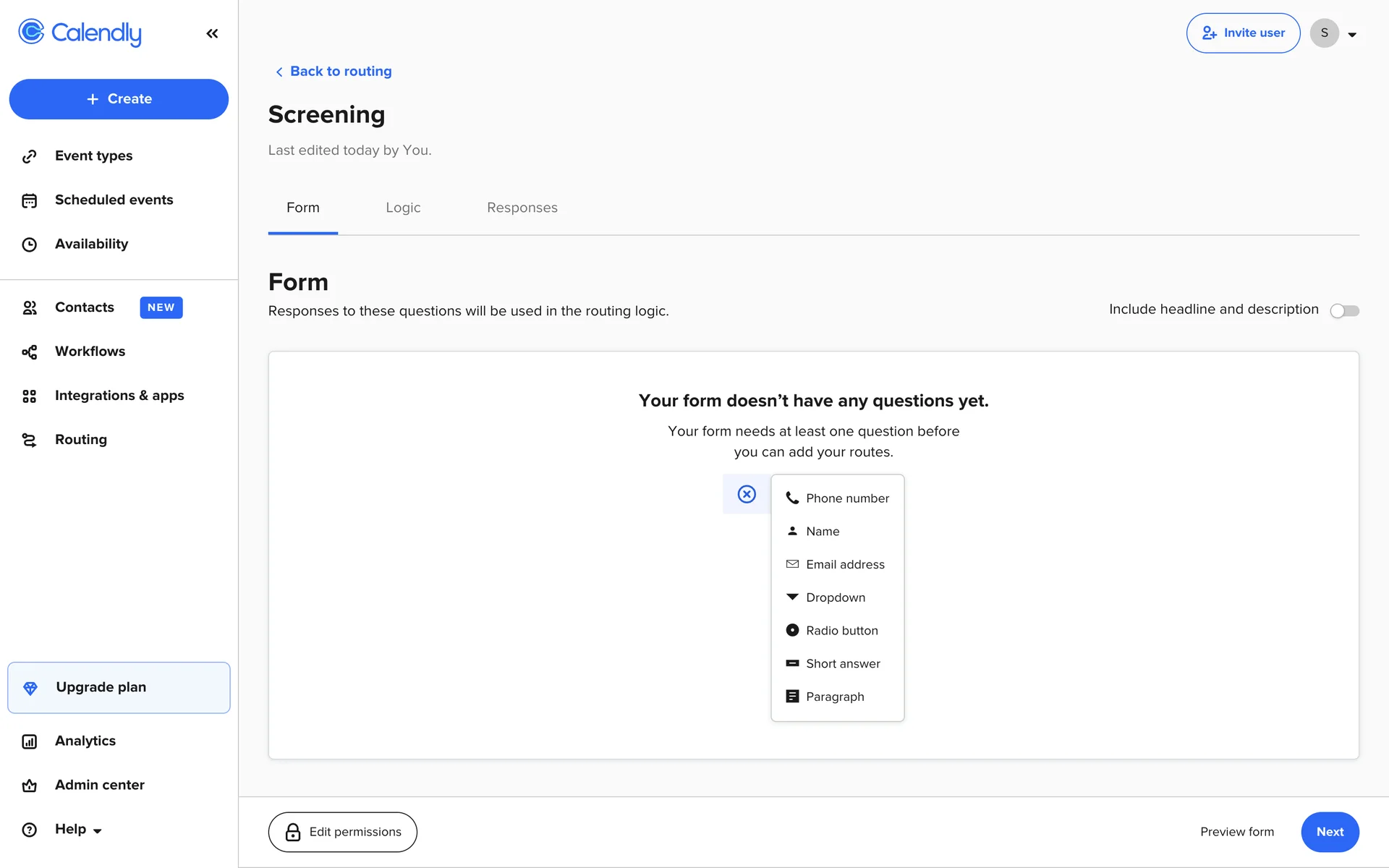Collapse the sidebar with double-chevron icon
Screen dimensions: 1389x868
tap(212, 33)
